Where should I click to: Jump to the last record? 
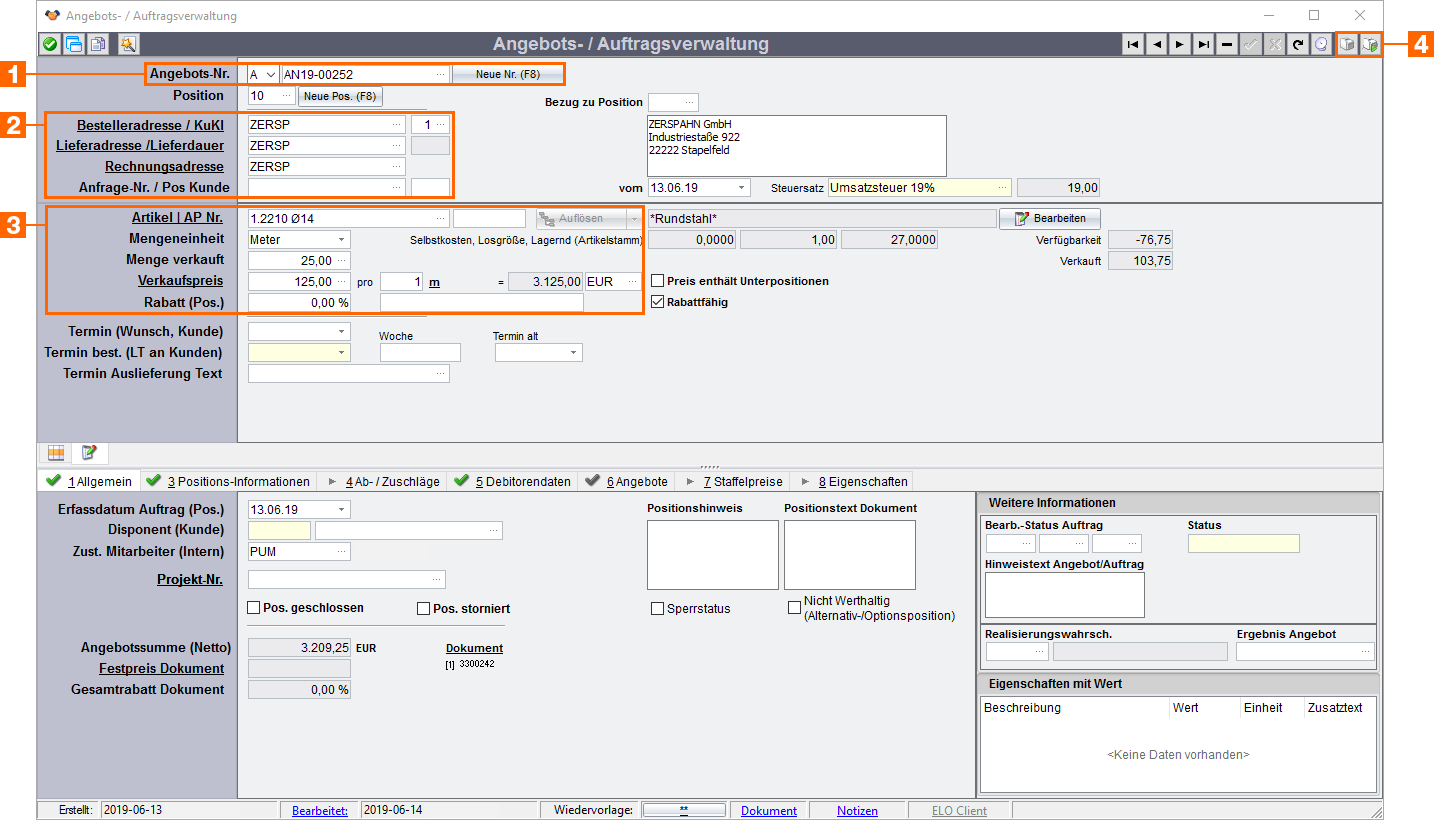(1204, 45)
